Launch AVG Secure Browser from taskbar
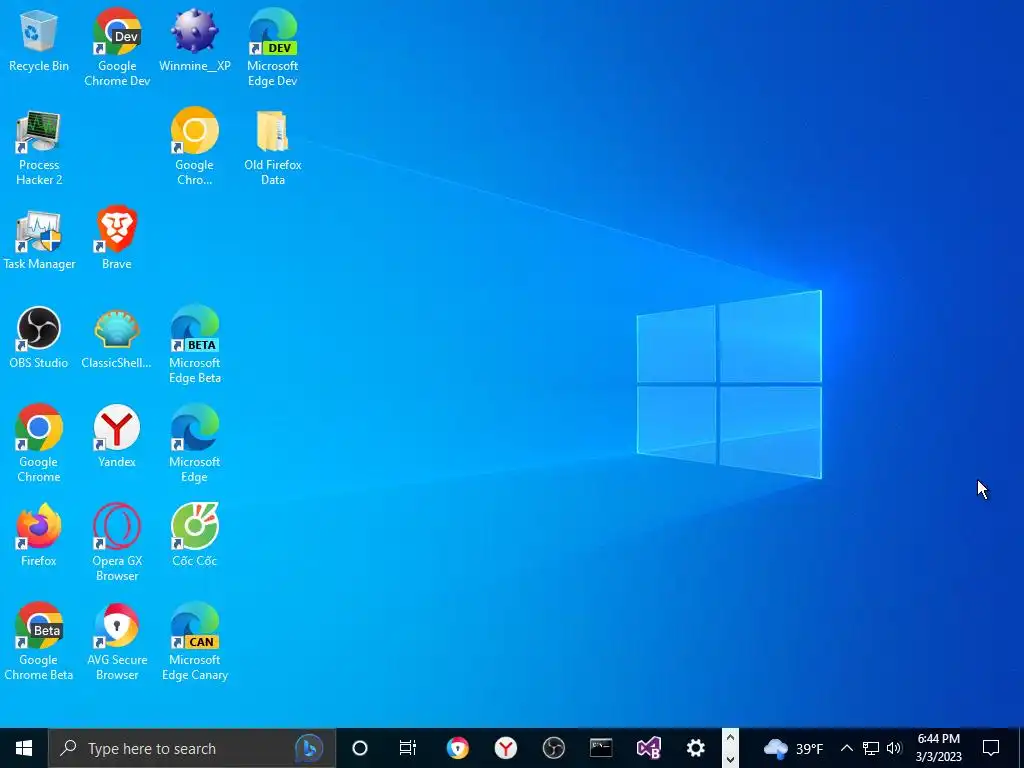This screenshot has height=768, width=1024. point(457,748)
